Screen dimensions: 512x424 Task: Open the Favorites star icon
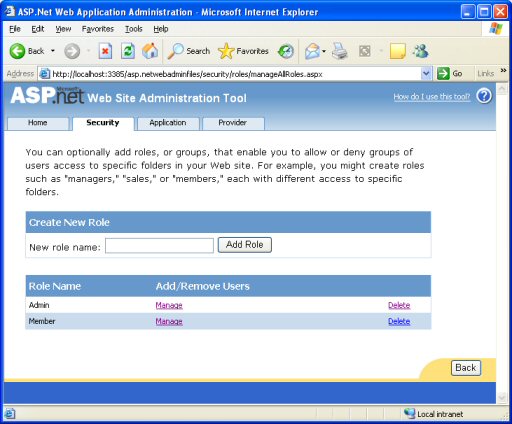pyautogui.click(x=226, y=51)
